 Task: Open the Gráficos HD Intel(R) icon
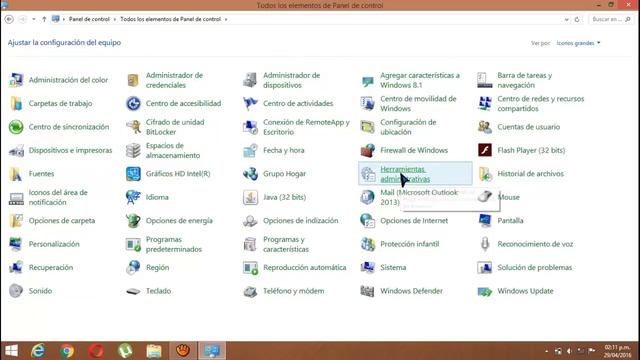(133, 174)
